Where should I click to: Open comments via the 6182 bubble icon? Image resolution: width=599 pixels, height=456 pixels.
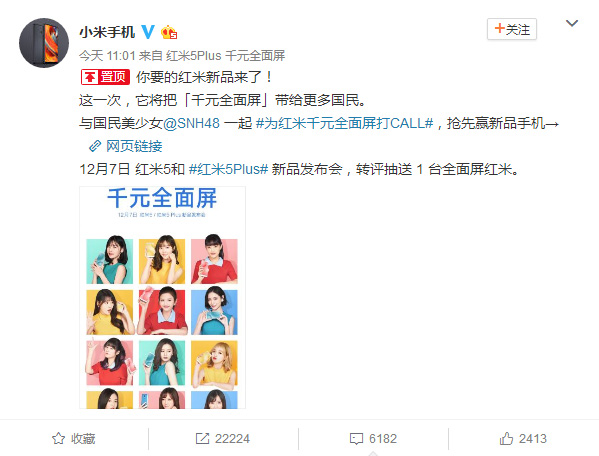(356, 439)
